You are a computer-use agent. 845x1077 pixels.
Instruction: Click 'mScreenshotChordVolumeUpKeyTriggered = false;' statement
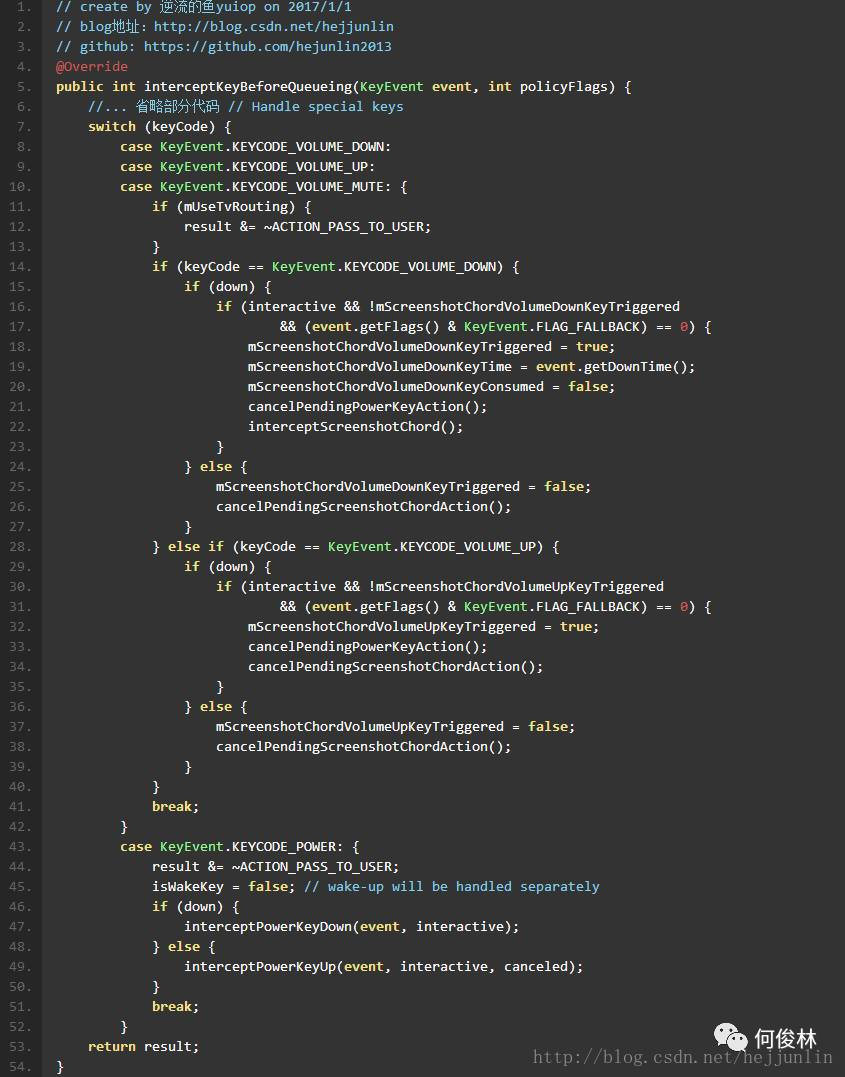pyautogui.click(x=395, y=727)
